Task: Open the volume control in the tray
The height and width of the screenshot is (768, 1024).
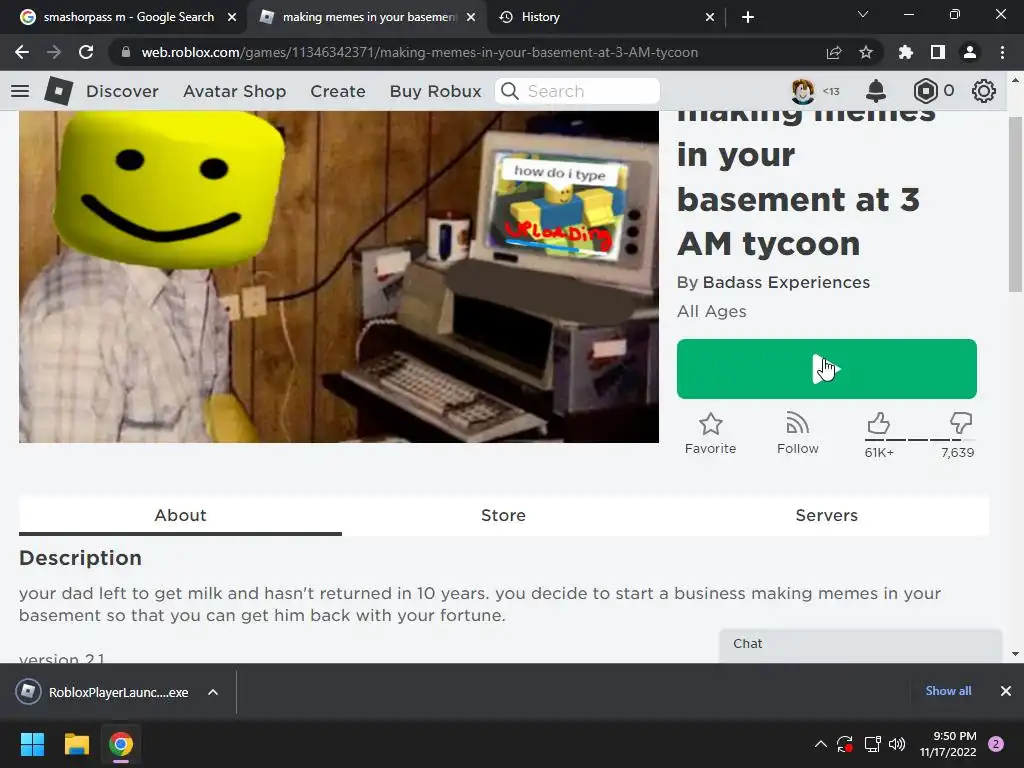Action: tap(897, 744)
